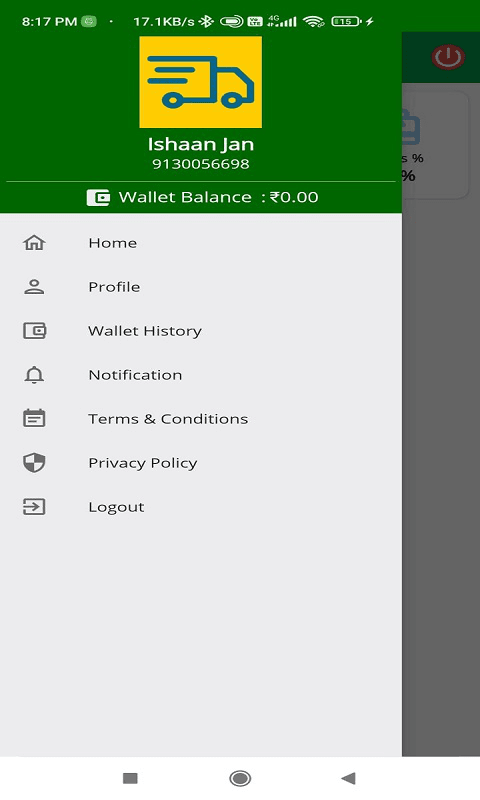The width and height of the screenshot is (480, 800).
Task: Tap the Android back triangle button
Action: pyautogui.click(x=348, y=778)
